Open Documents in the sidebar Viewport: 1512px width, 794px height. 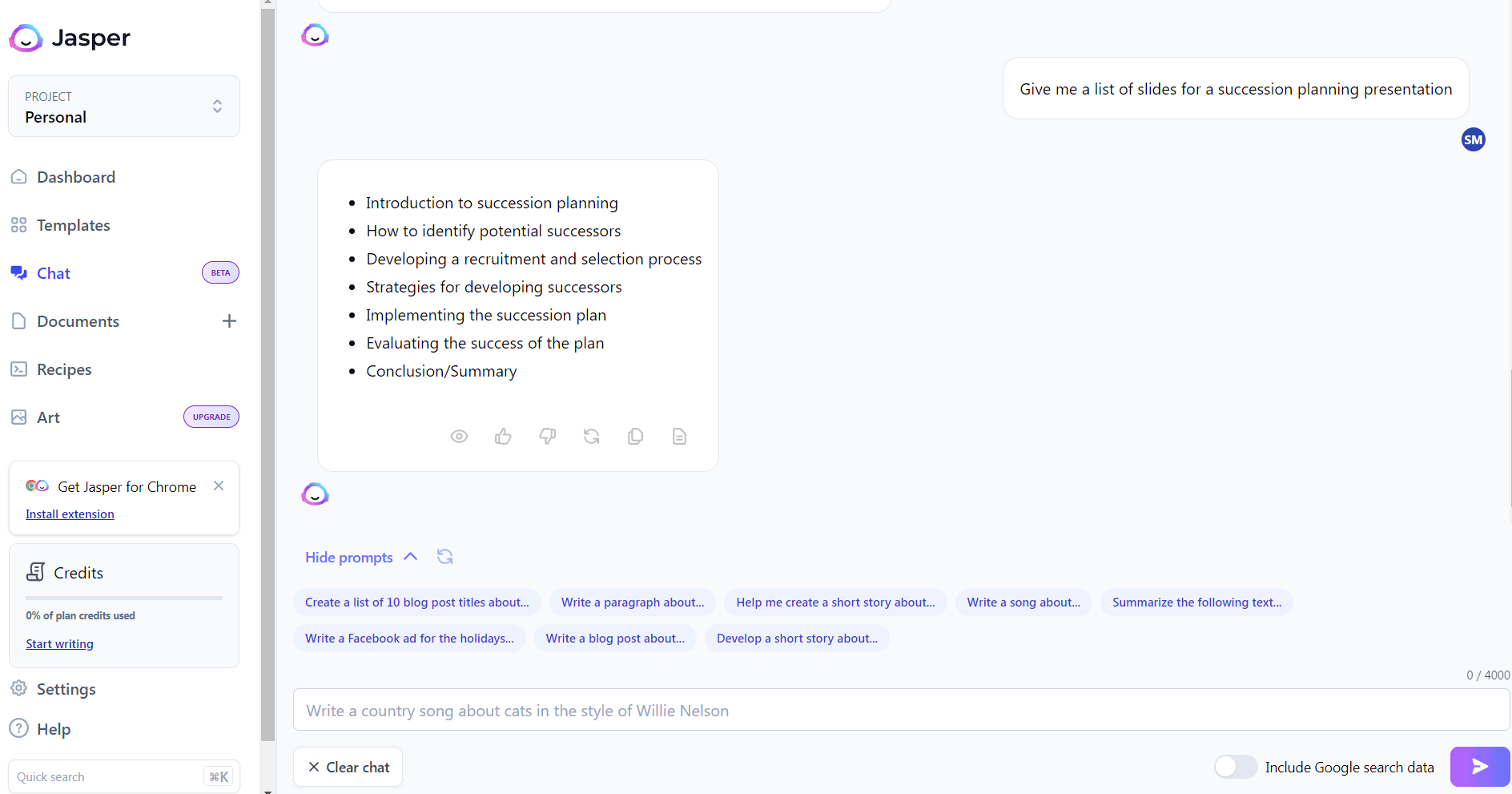pos(78,321)
